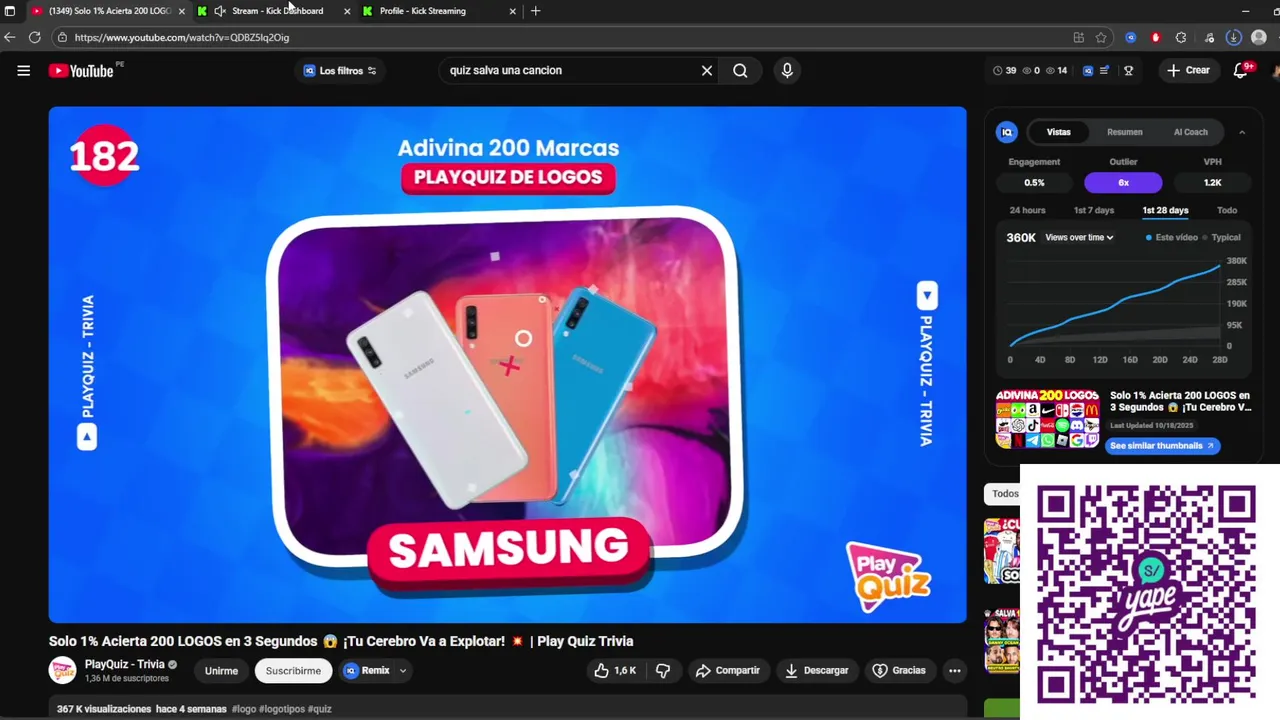Viewport: 1280px width, 720px height.
Task: Like the video (1,6 K)
Action: pos(615,671)
